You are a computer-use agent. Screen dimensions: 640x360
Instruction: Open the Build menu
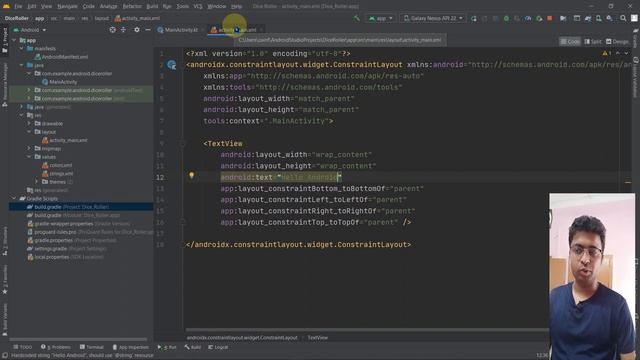pos(152,6)
